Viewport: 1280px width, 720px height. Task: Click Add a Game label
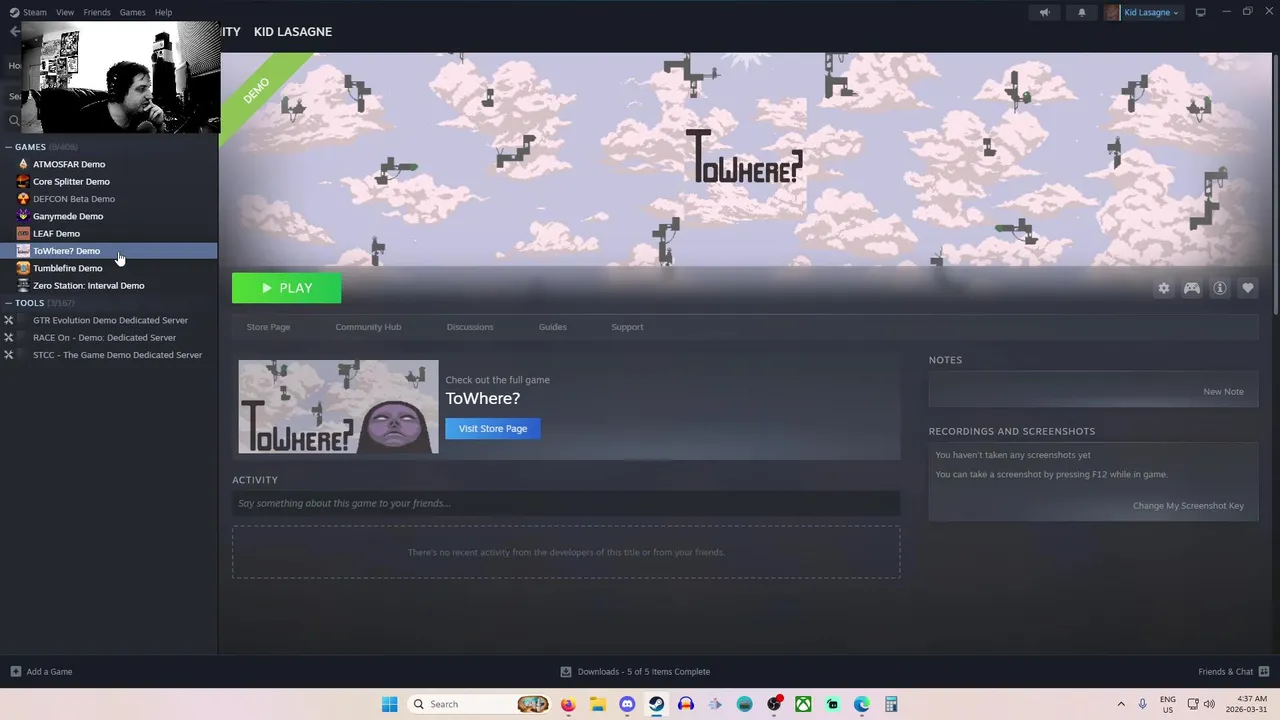tap(49, 672)
